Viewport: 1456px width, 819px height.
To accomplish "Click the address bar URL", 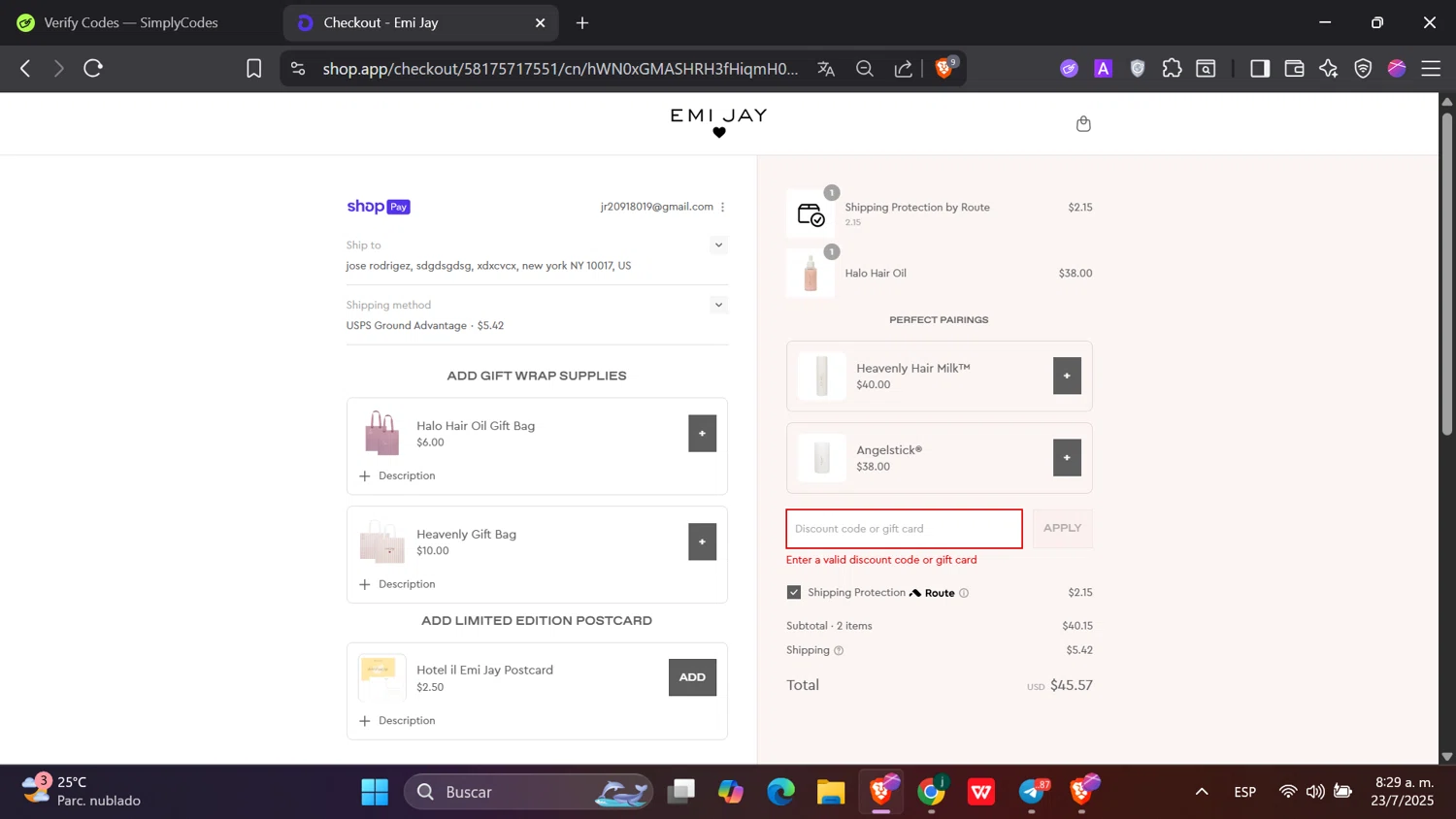I will click(x=560, y=68).
